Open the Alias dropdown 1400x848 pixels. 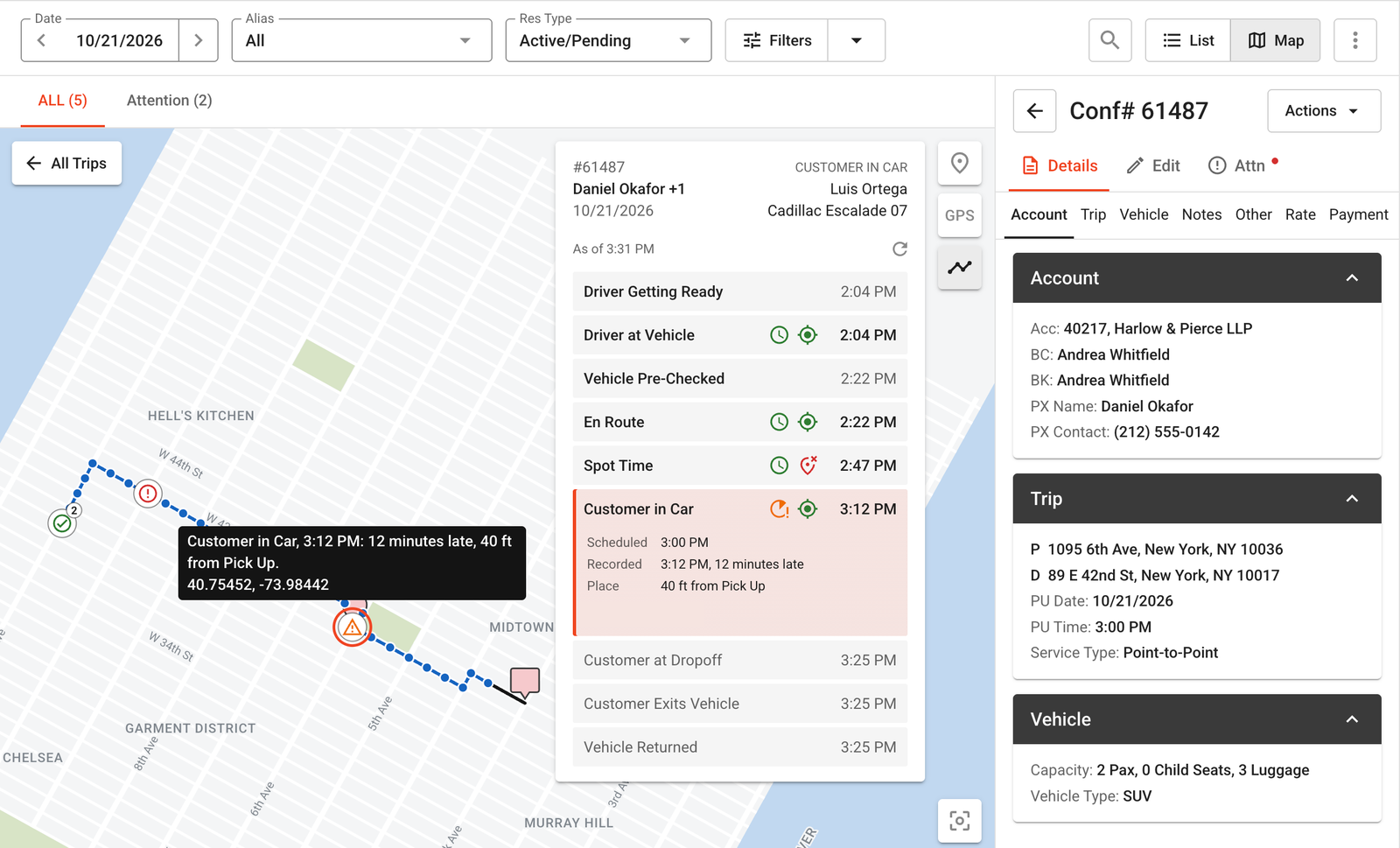pos(361,40)
